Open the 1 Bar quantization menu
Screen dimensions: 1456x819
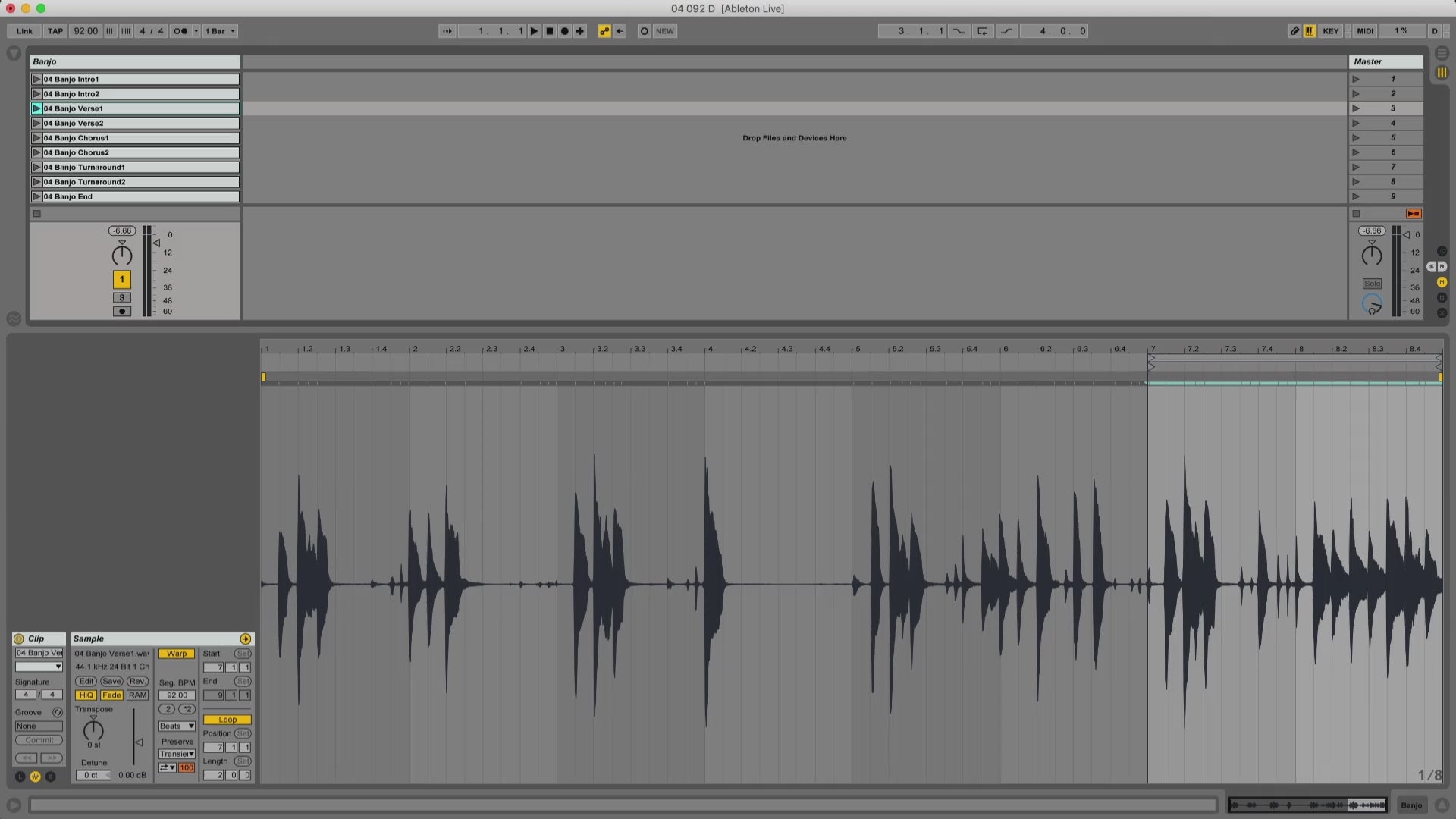tap(220, 31)
